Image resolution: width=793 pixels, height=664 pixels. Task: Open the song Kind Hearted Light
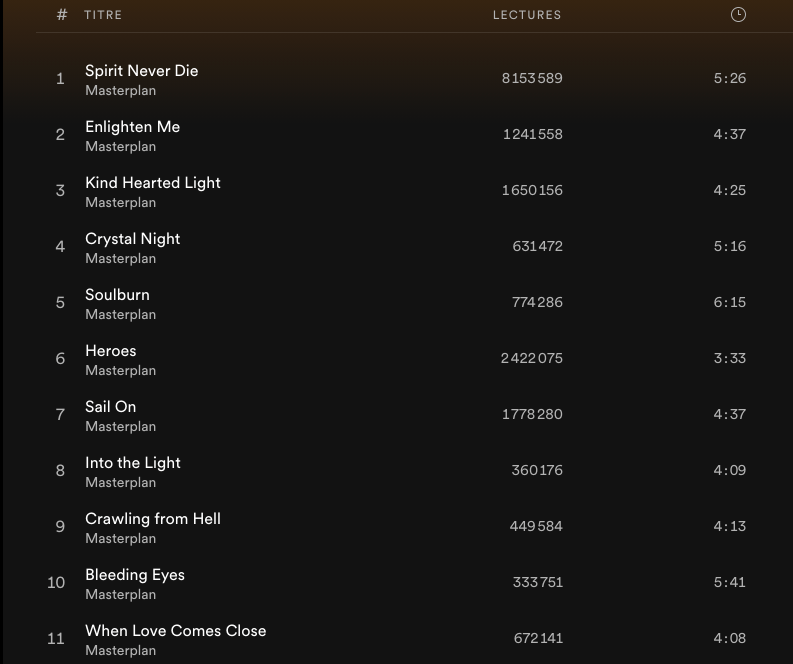point(152,183)
